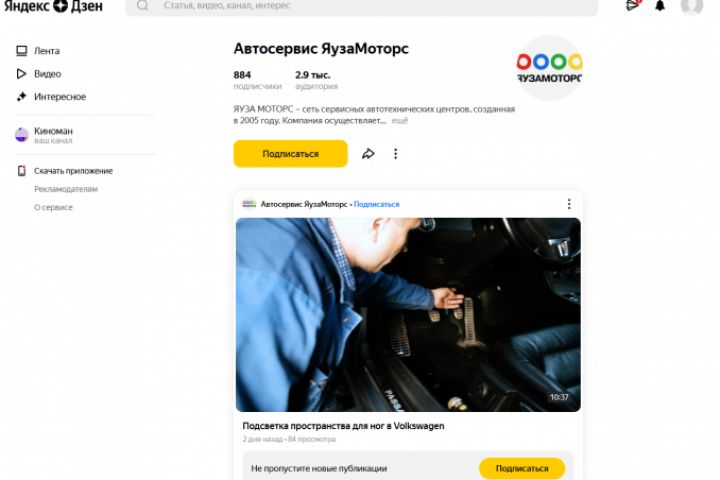Focus the search input field
This screenshot has height=480, width=720.
click(362, 6)
